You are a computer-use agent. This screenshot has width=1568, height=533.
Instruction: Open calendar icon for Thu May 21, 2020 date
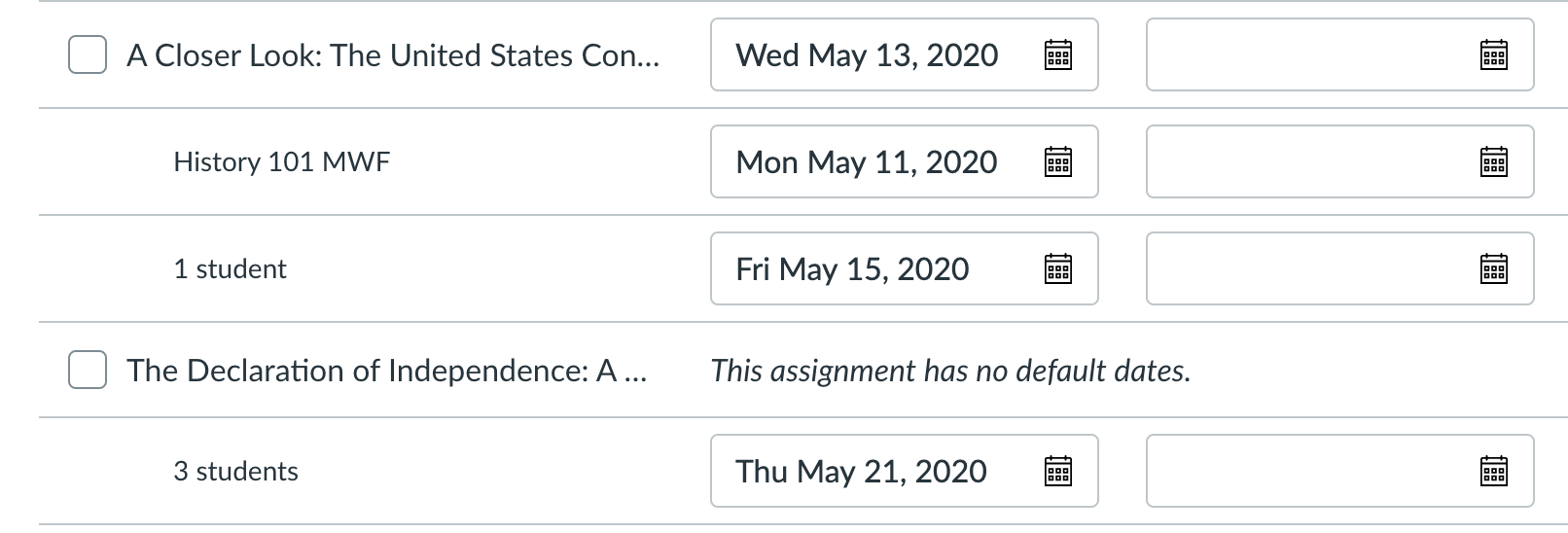pos(1057,472)
